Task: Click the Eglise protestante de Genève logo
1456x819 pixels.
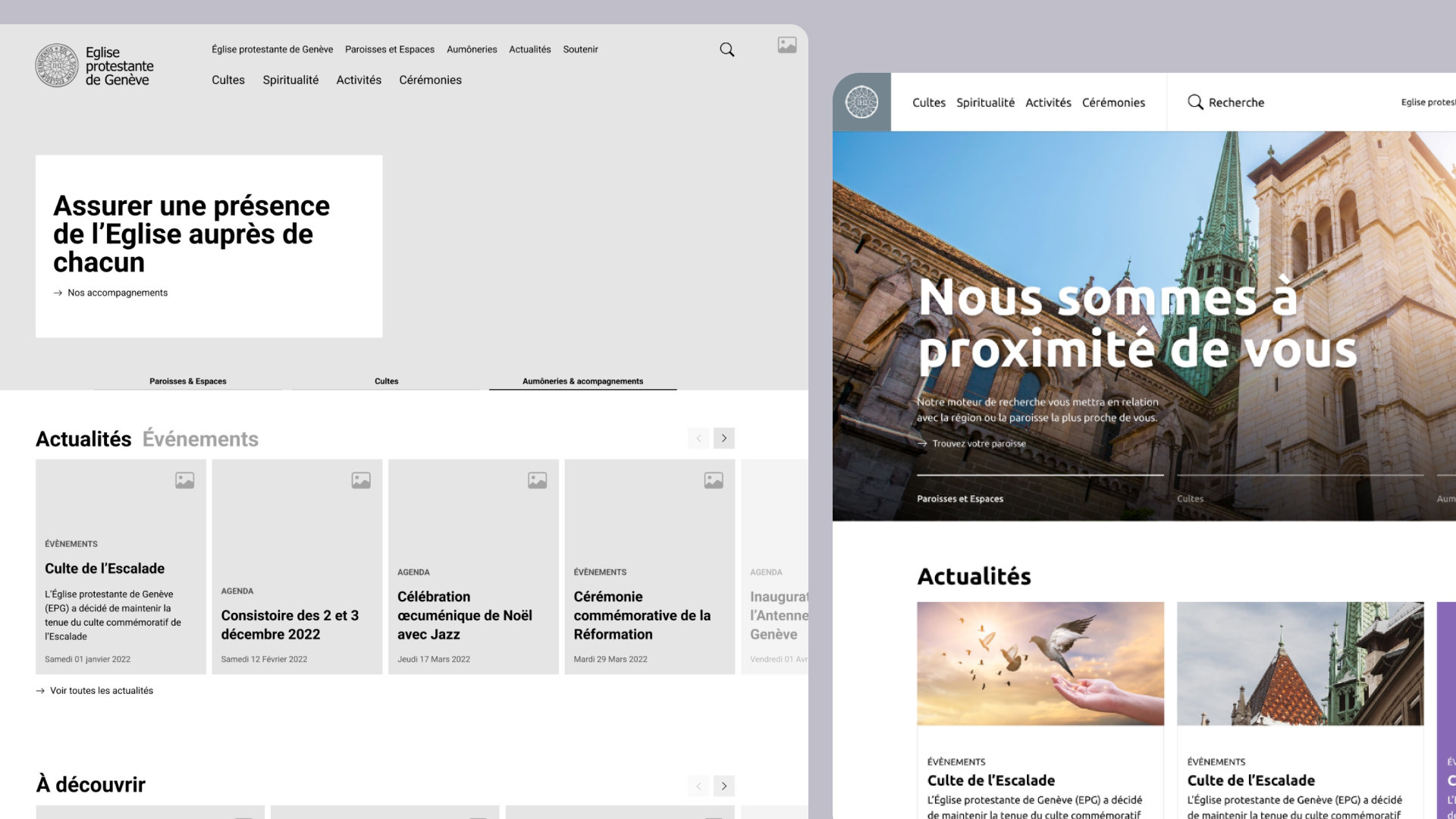Action: [x=95, y=66]
